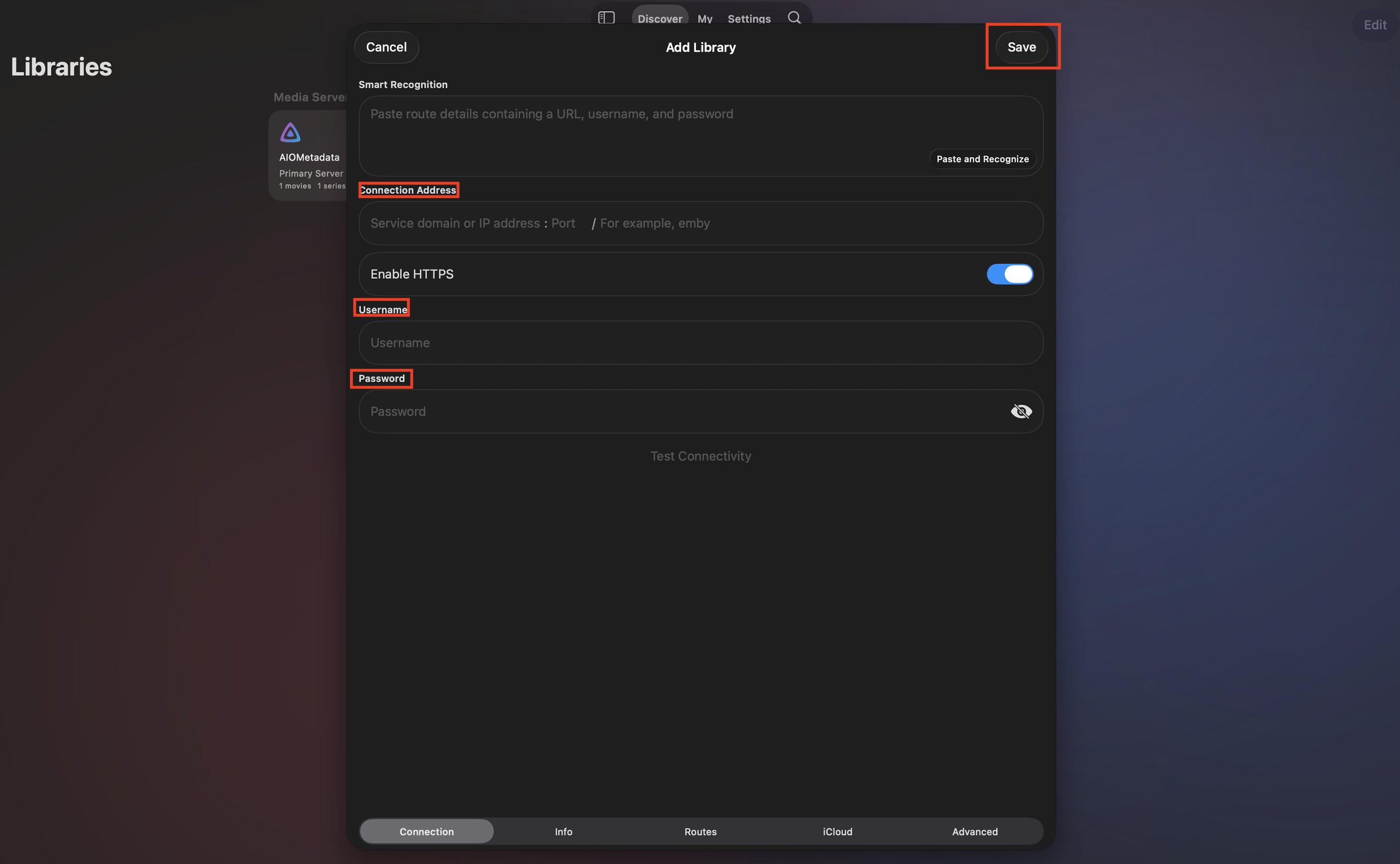
Task: Click the URL path field 'For example, emby'
Action: coord(655,223)
